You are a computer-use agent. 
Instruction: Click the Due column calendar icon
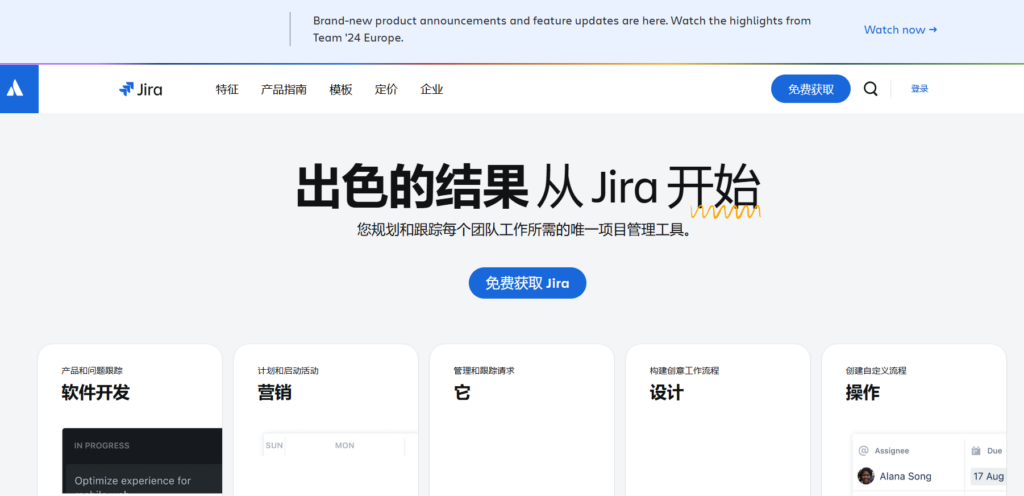coord(977,451)
